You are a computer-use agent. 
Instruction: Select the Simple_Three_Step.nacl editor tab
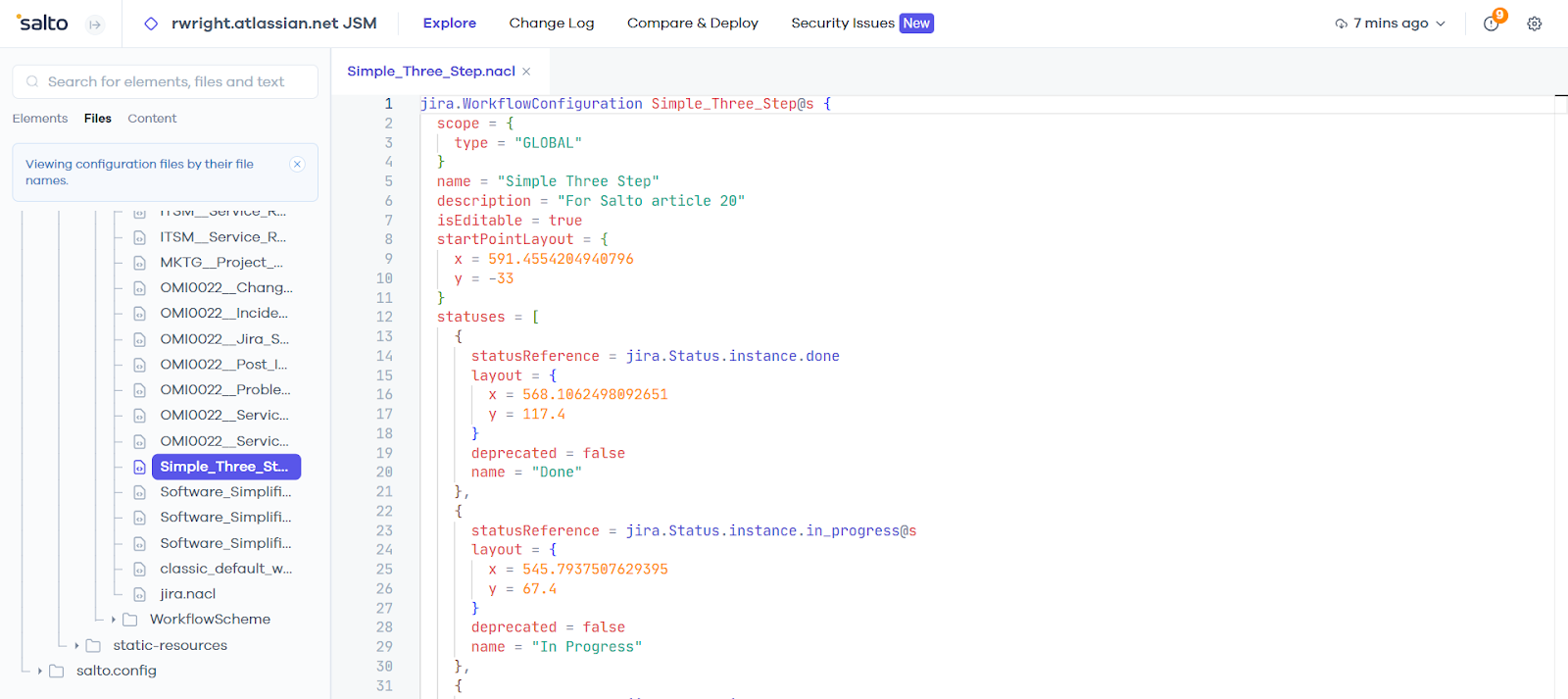point(431,72)
